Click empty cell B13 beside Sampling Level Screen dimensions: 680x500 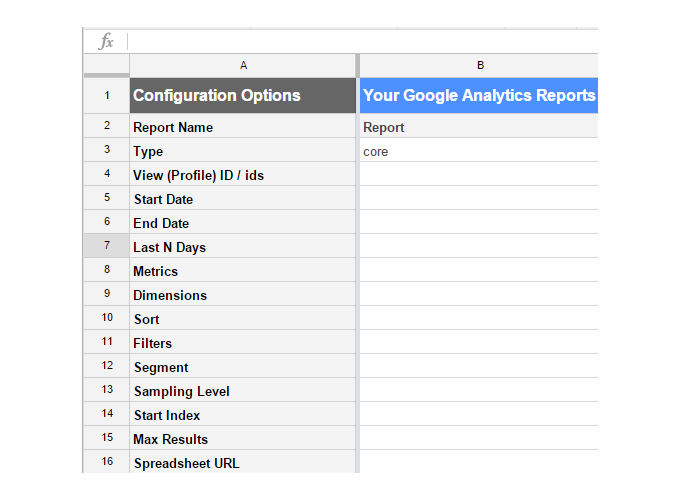[x=479, y=390]
